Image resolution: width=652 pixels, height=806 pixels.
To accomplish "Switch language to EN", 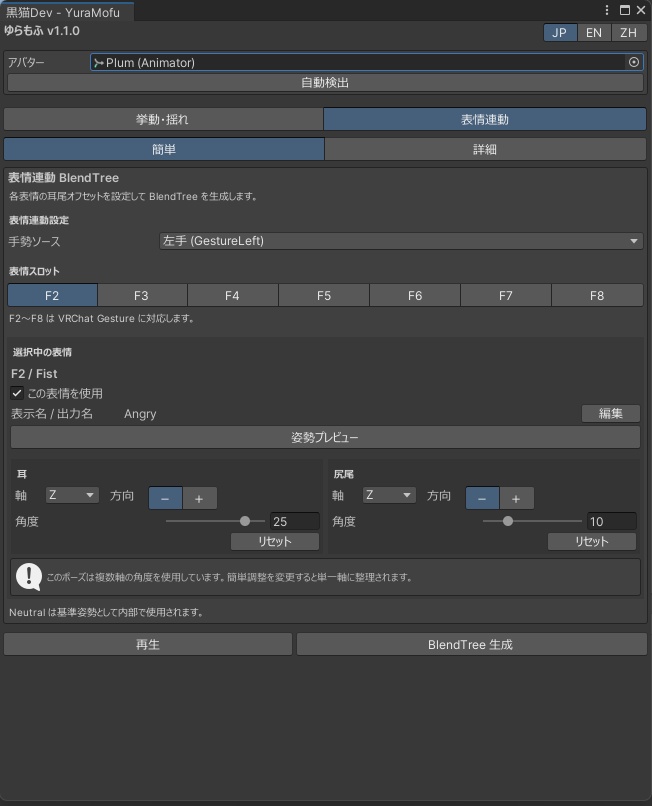I will click(594, 33).
